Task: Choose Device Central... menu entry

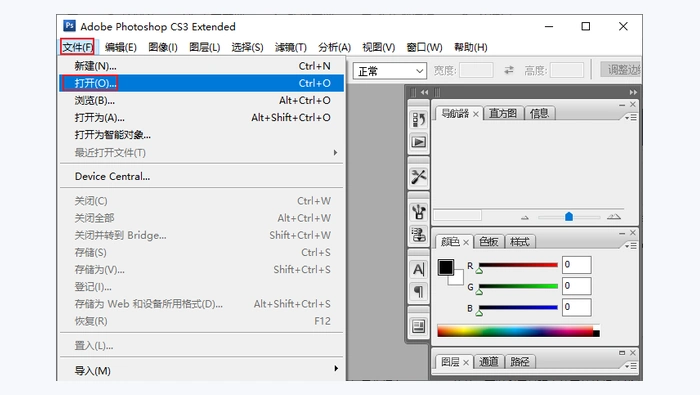Action: [201, 176]
